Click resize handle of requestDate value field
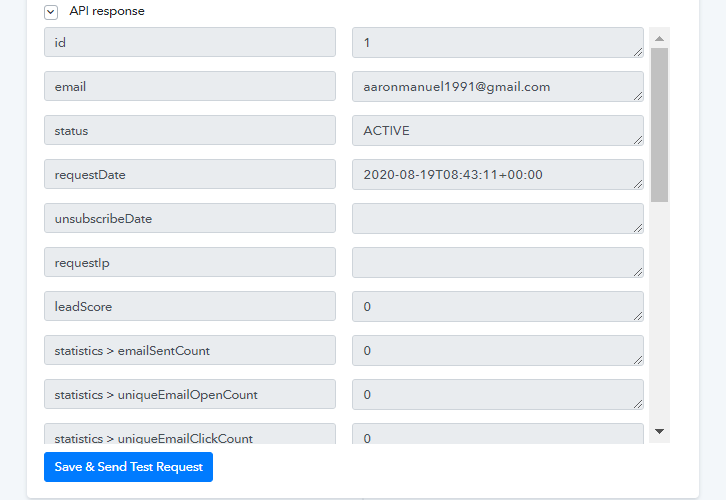 pos(638,184)
